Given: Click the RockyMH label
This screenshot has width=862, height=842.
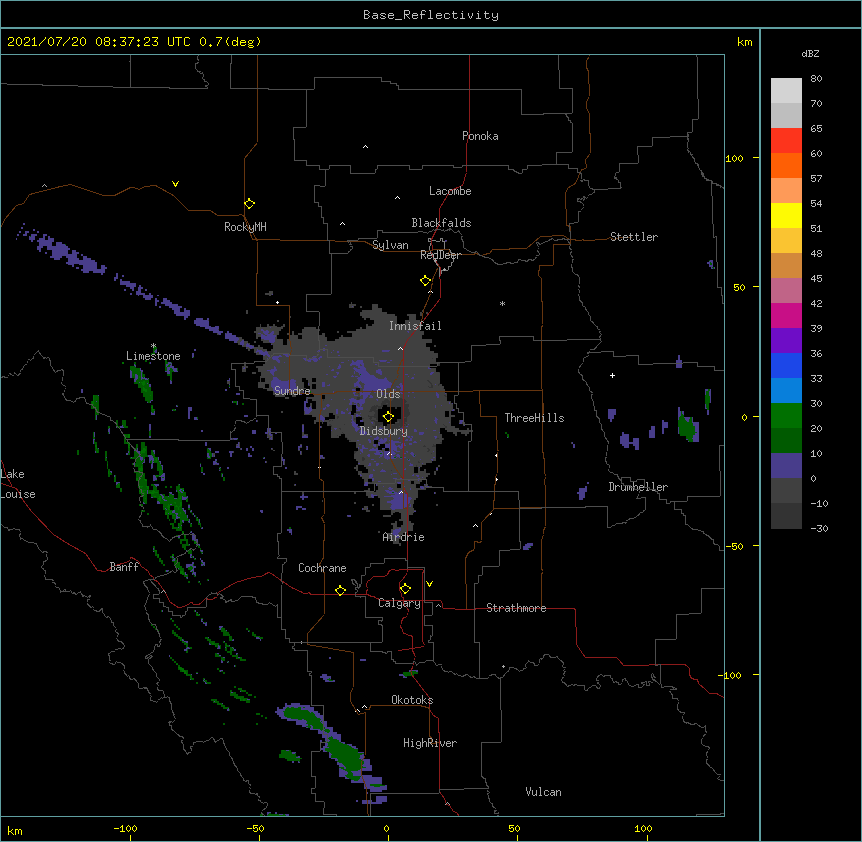Looking at the screenshot, I should [245, 227].
